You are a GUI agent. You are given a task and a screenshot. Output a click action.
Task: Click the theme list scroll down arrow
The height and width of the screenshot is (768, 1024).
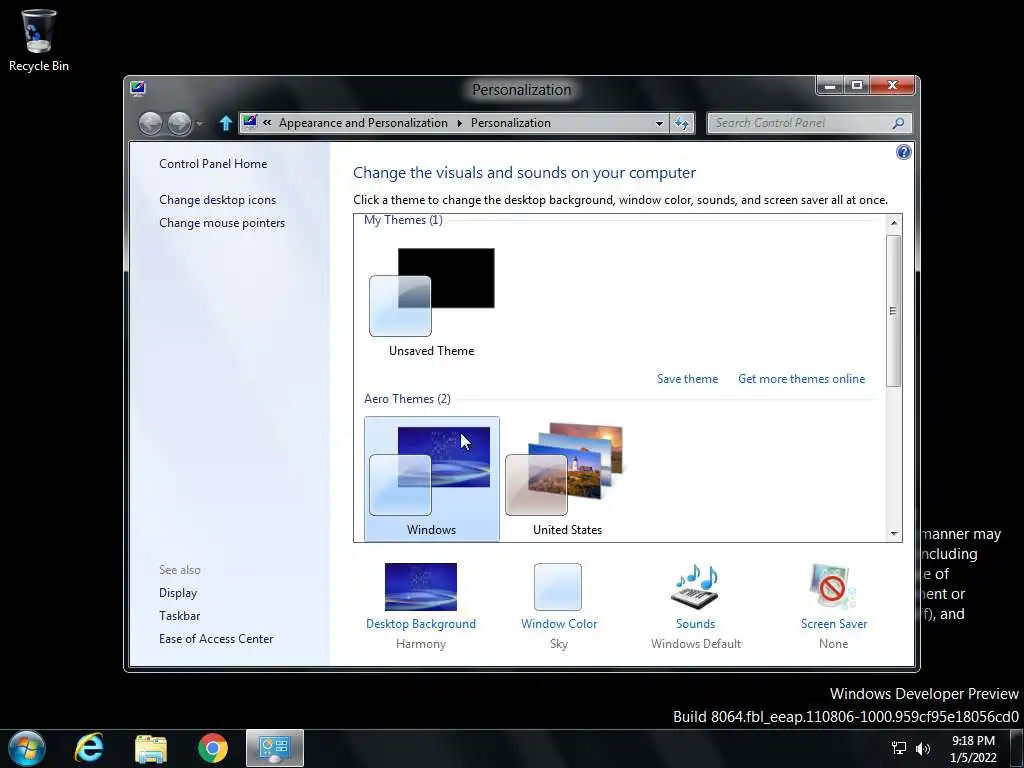tap(894, 534)
